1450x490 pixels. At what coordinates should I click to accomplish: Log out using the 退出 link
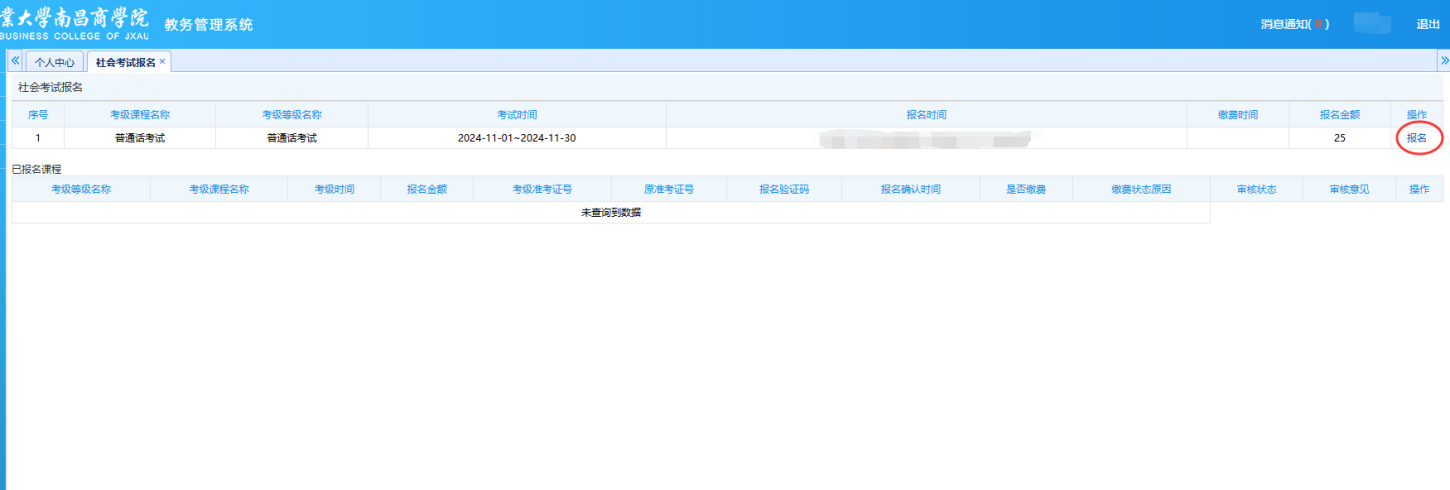click(1428, 24)
